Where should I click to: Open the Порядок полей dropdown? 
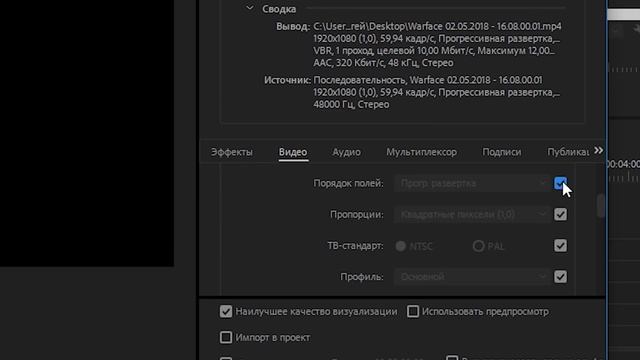[x=472, y=183]
